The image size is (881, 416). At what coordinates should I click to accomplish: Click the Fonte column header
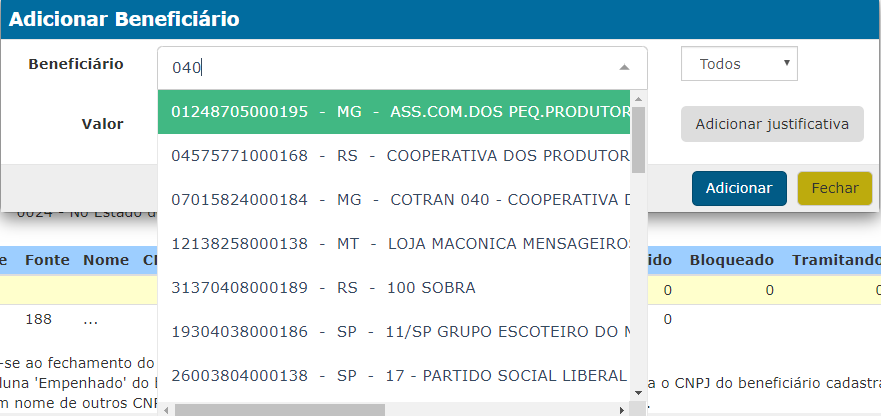coord(47,260)
